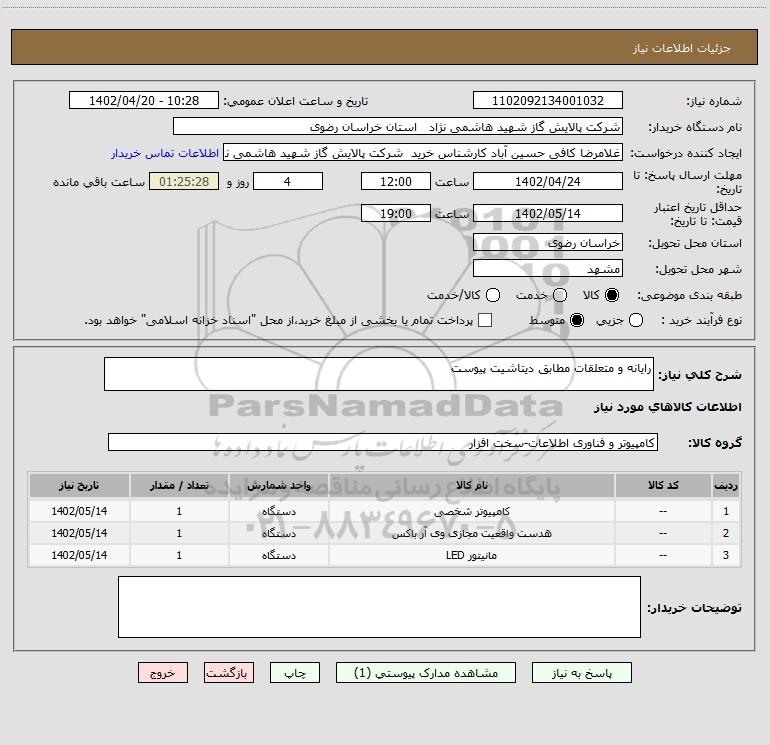
Task: Toggle the اسناد خزانه اسلامی payment checkbox
Action: [x=485, y=320]
